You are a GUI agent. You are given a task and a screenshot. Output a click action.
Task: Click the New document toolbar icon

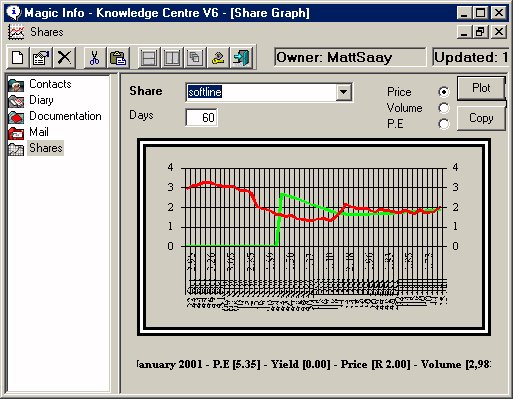tap(18, 57)
